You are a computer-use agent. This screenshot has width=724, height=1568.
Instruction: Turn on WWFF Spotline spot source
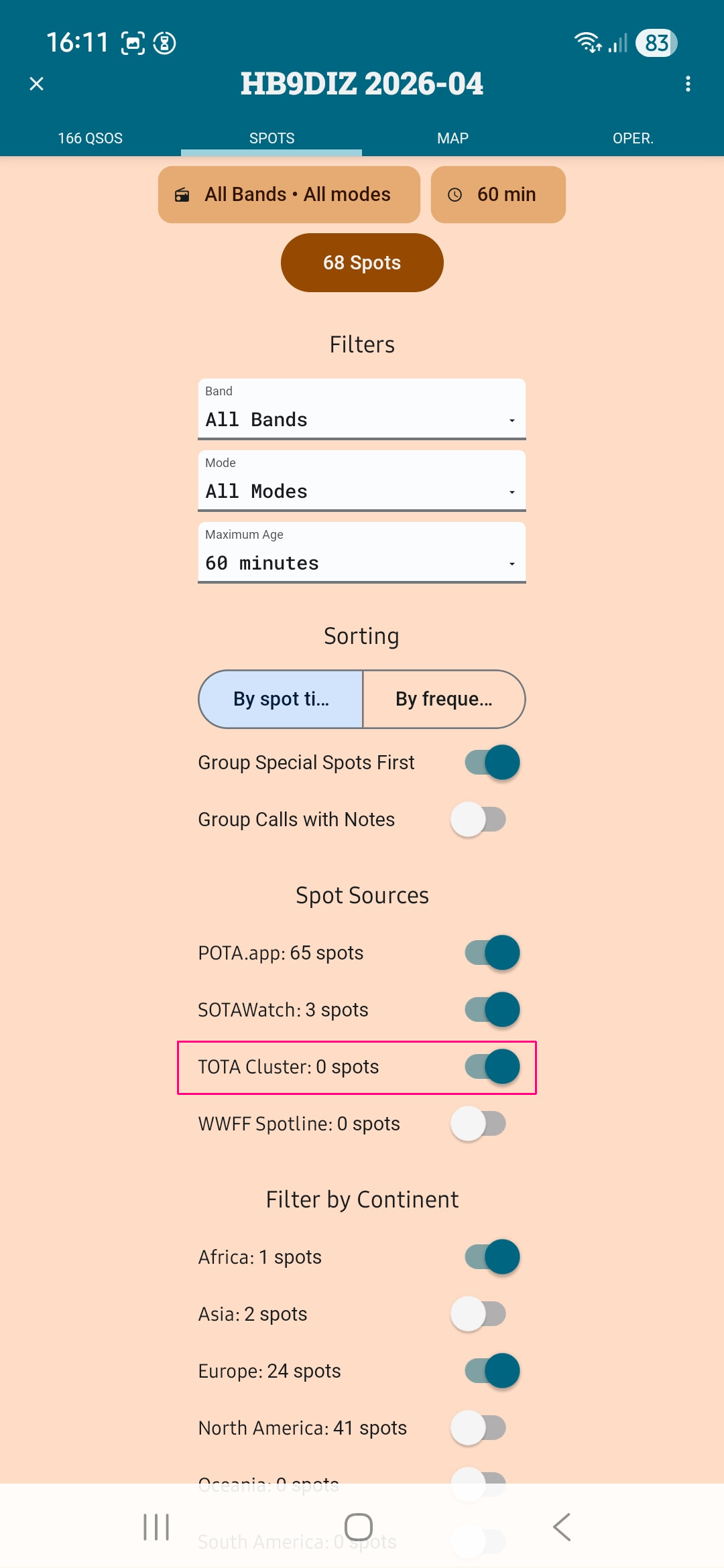pos(479,1124)
